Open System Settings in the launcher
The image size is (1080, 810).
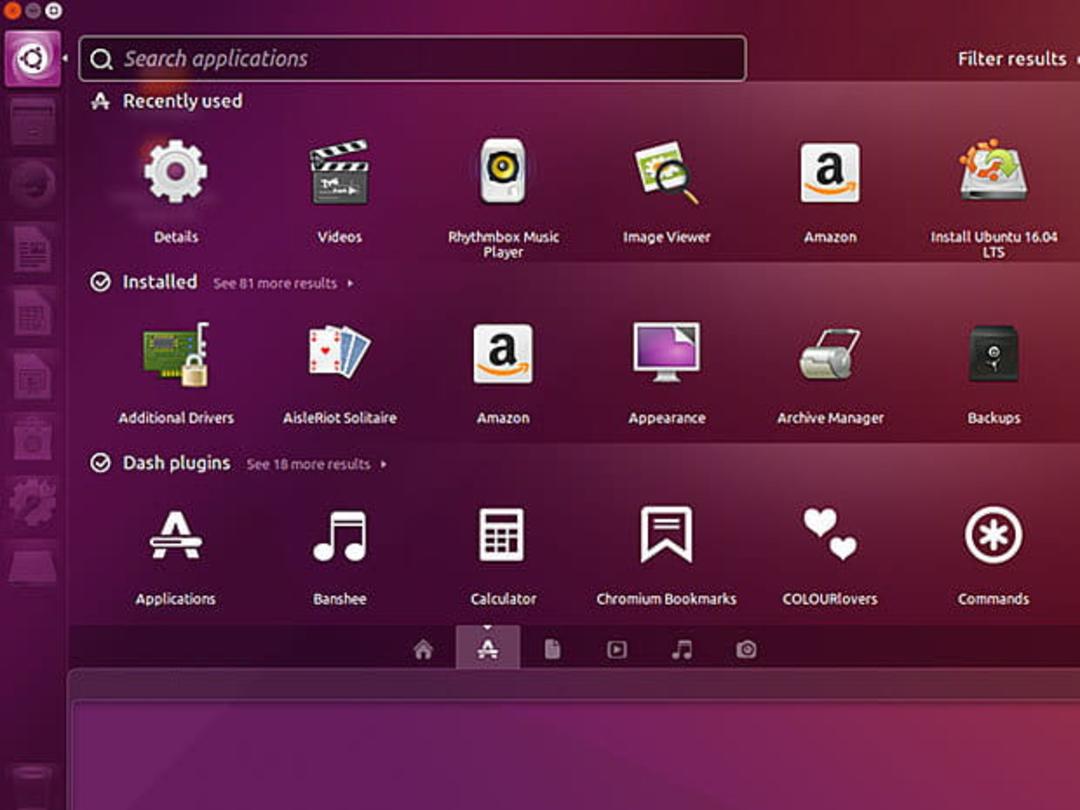[32, 503]
